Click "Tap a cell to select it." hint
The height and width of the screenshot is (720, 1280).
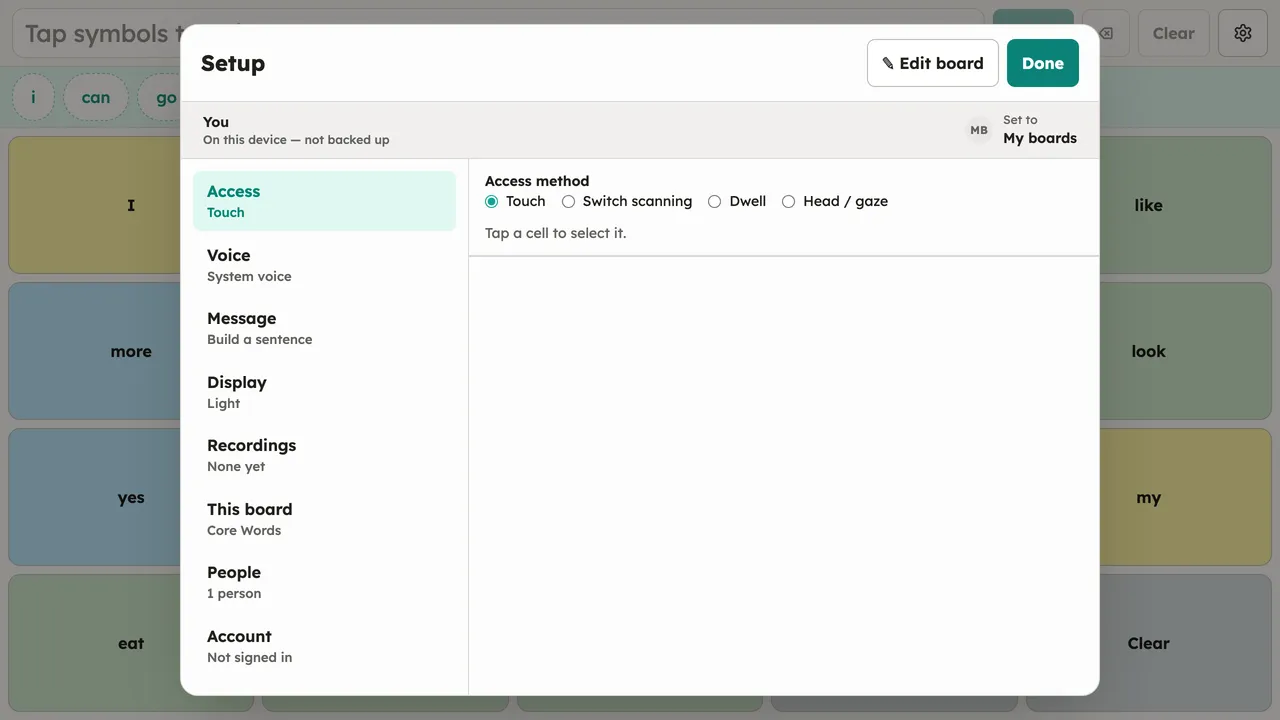tap(556, 233)
